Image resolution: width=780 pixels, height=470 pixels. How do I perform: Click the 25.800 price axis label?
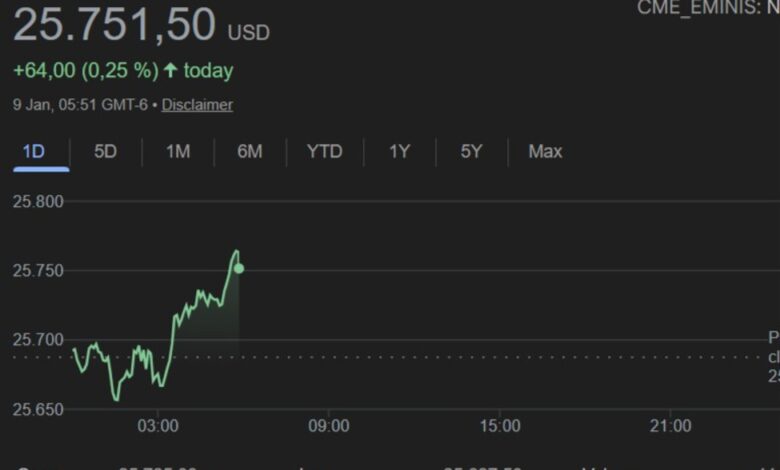(x=38, y=201)
